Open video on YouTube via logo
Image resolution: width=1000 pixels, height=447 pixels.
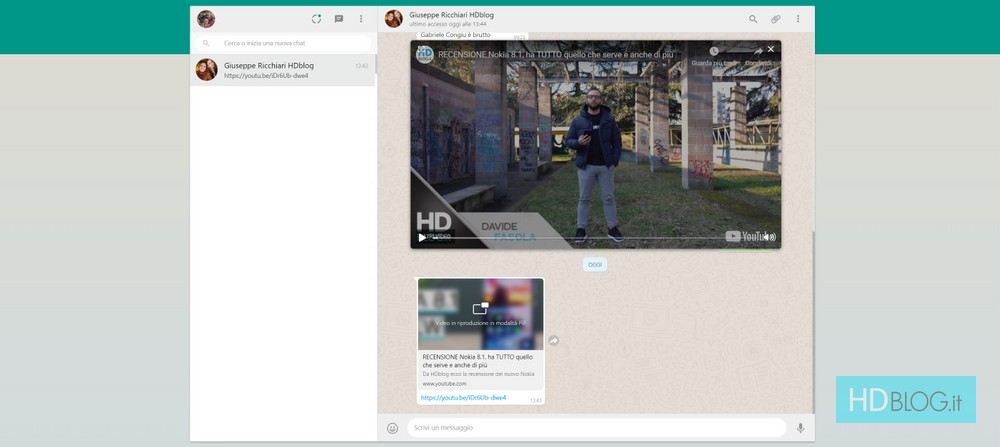tap(743, 236)
